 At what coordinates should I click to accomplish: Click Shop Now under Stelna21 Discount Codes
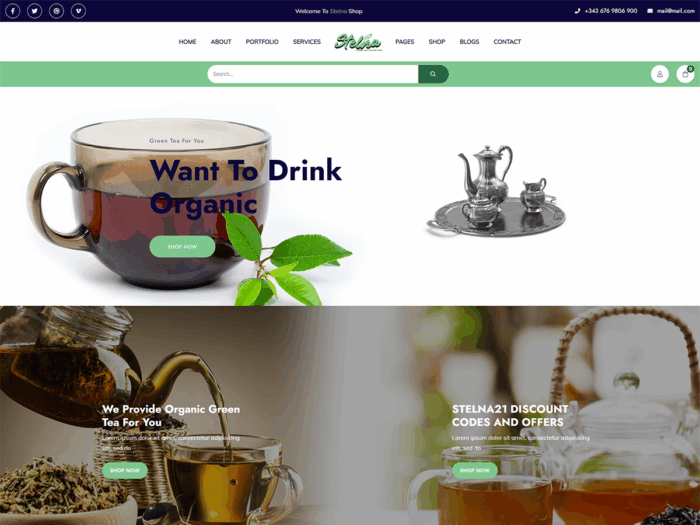tap(475, 471)
